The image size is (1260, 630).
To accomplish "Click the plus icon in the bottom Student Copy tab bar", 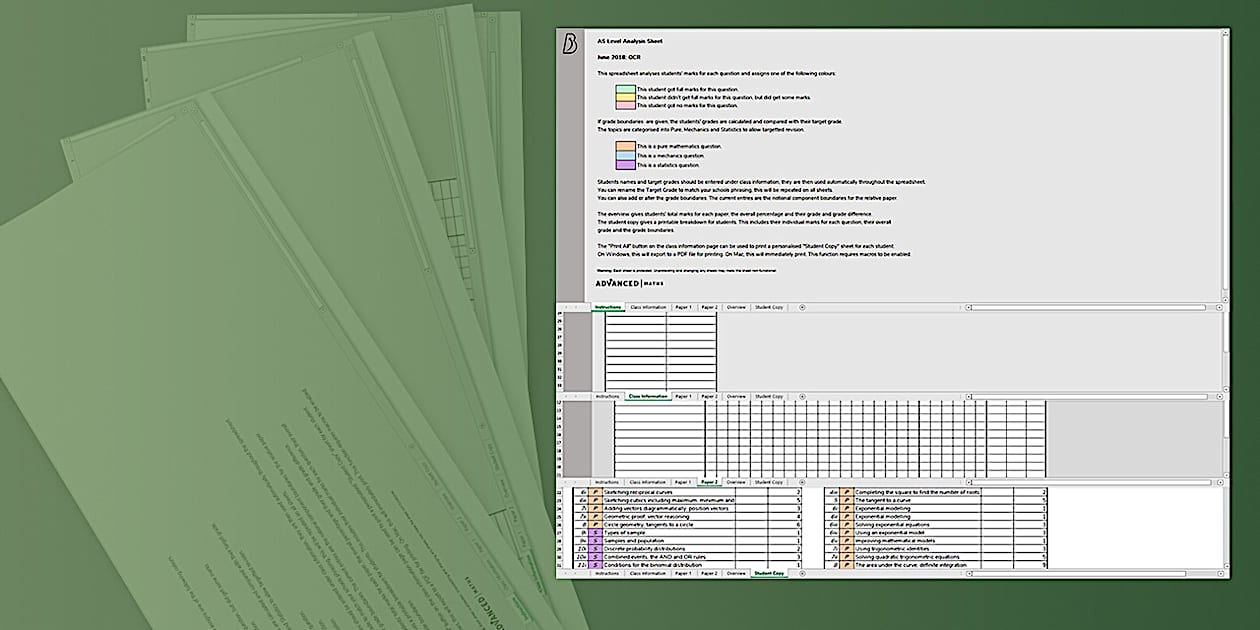I will pyautogui.click(x=802, y=573).
